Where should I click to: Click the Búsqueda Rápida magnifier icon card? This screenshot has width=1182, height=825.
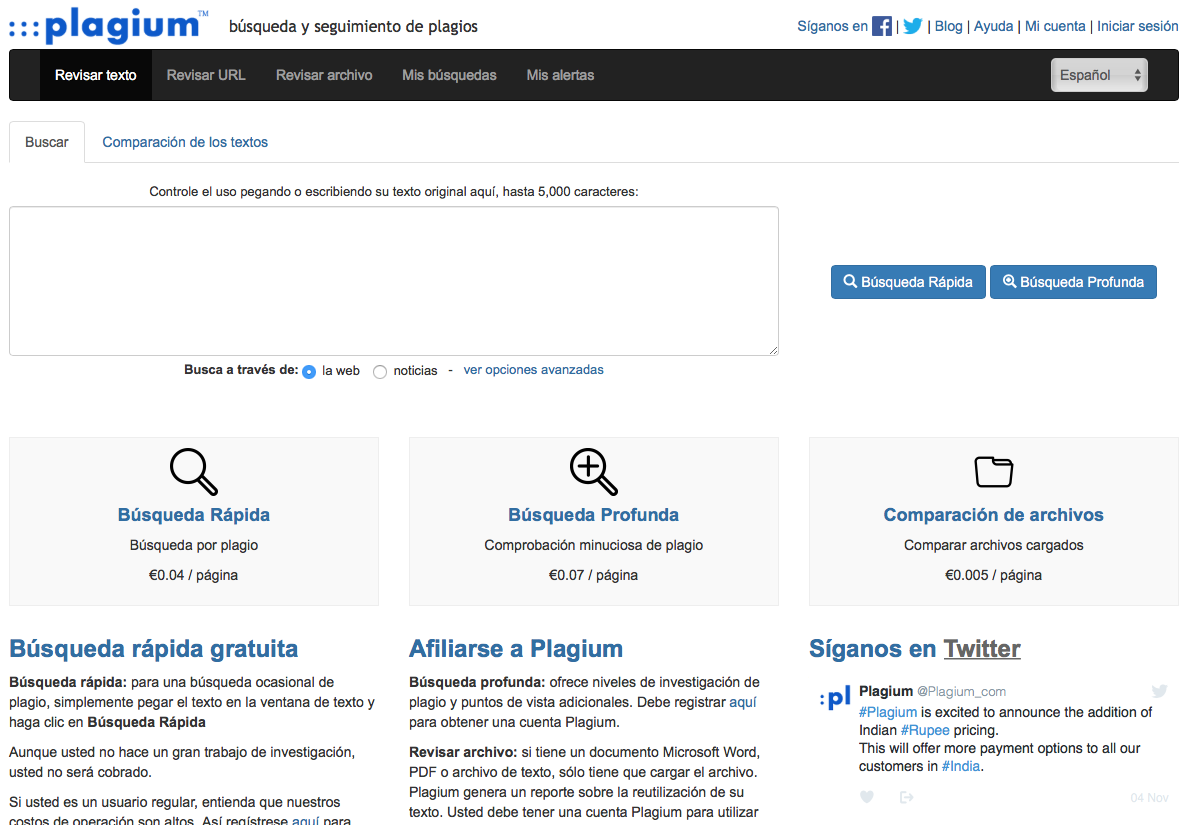tap(194, 472)
